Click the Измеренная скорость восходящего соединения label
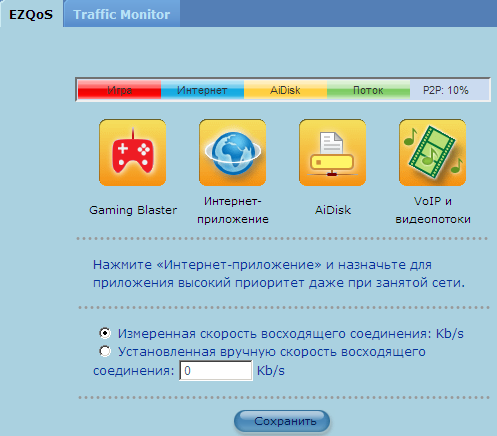497x436 pixels. click(x=290, y=333)
